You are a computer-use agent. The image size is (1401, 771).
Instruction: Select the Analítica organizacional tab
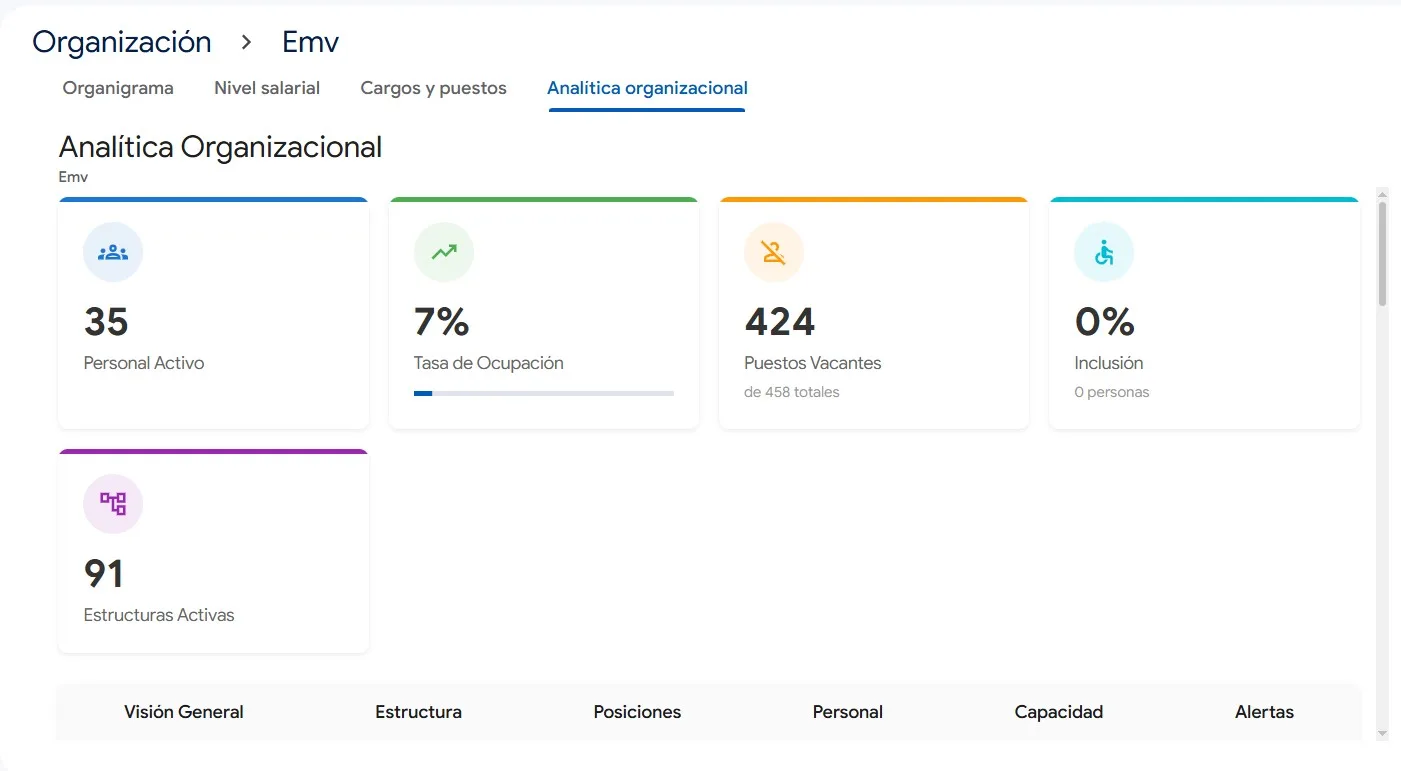646,88
